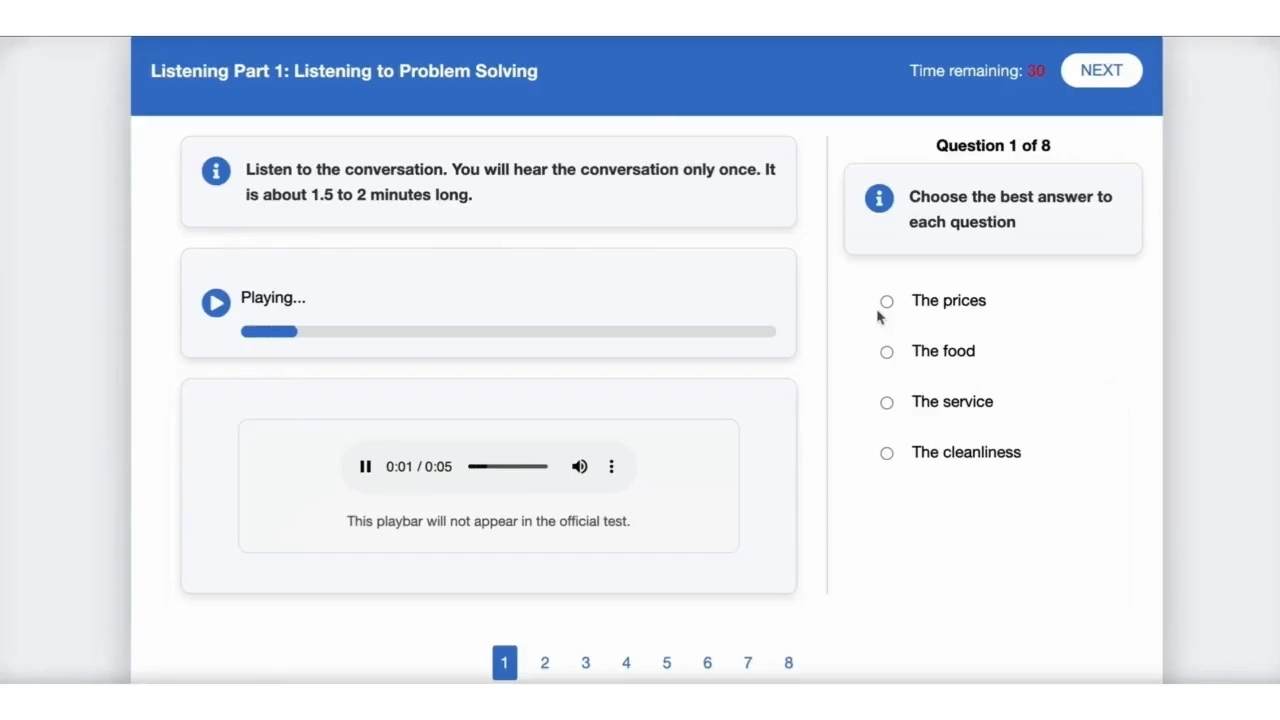Choose "The food" as your answer
This screenshot has width=1280, height=720.
[886, 352]
